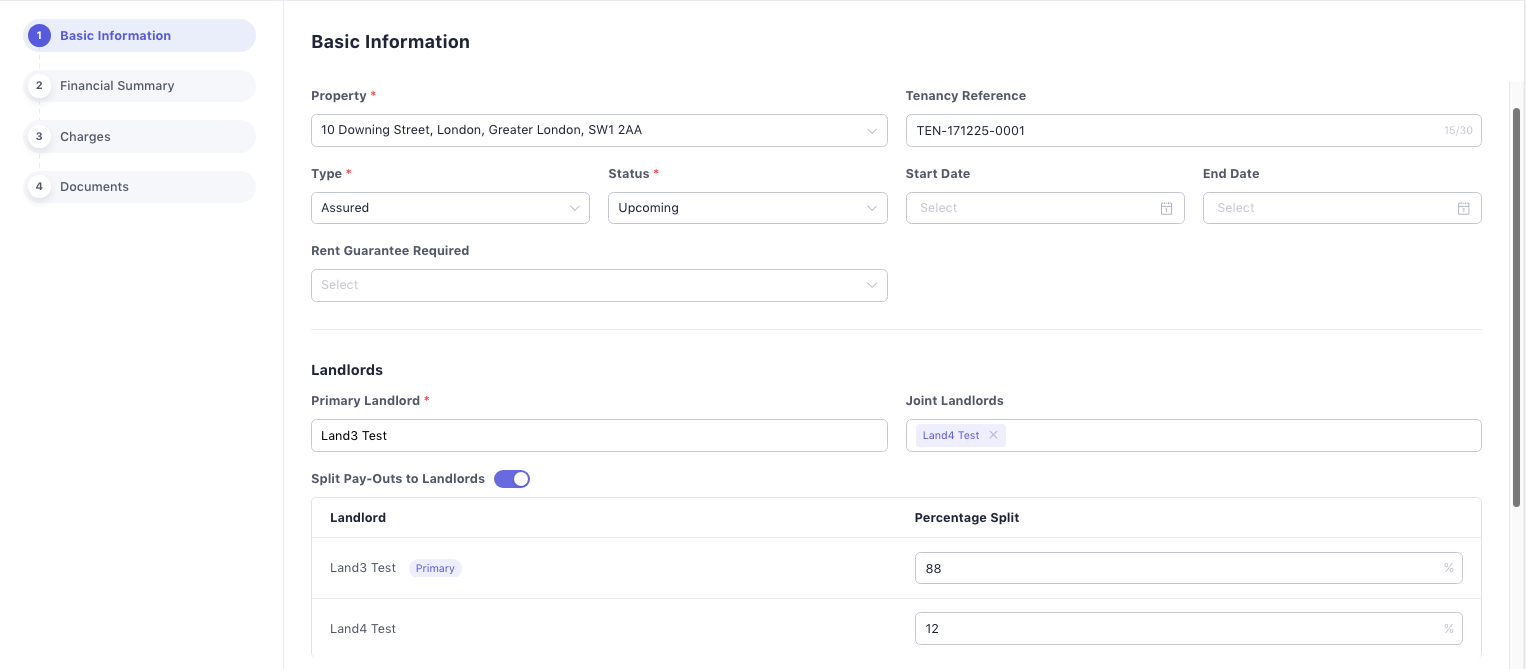1526x669 pixels.
Task: Open Rent Guarantee Required dropdown
Action: (598, 285)
